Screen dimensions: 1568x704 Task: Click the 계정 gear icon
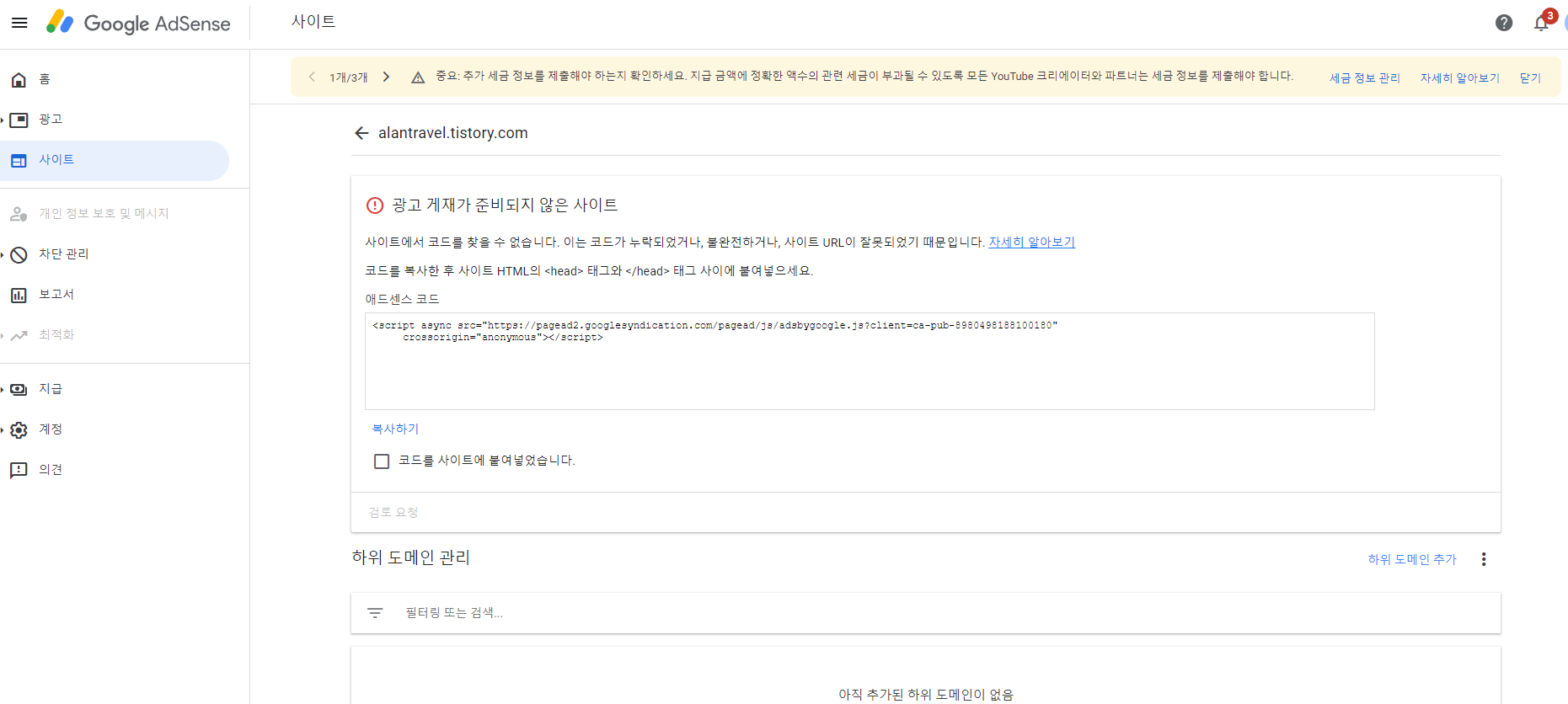click(19, 430)
